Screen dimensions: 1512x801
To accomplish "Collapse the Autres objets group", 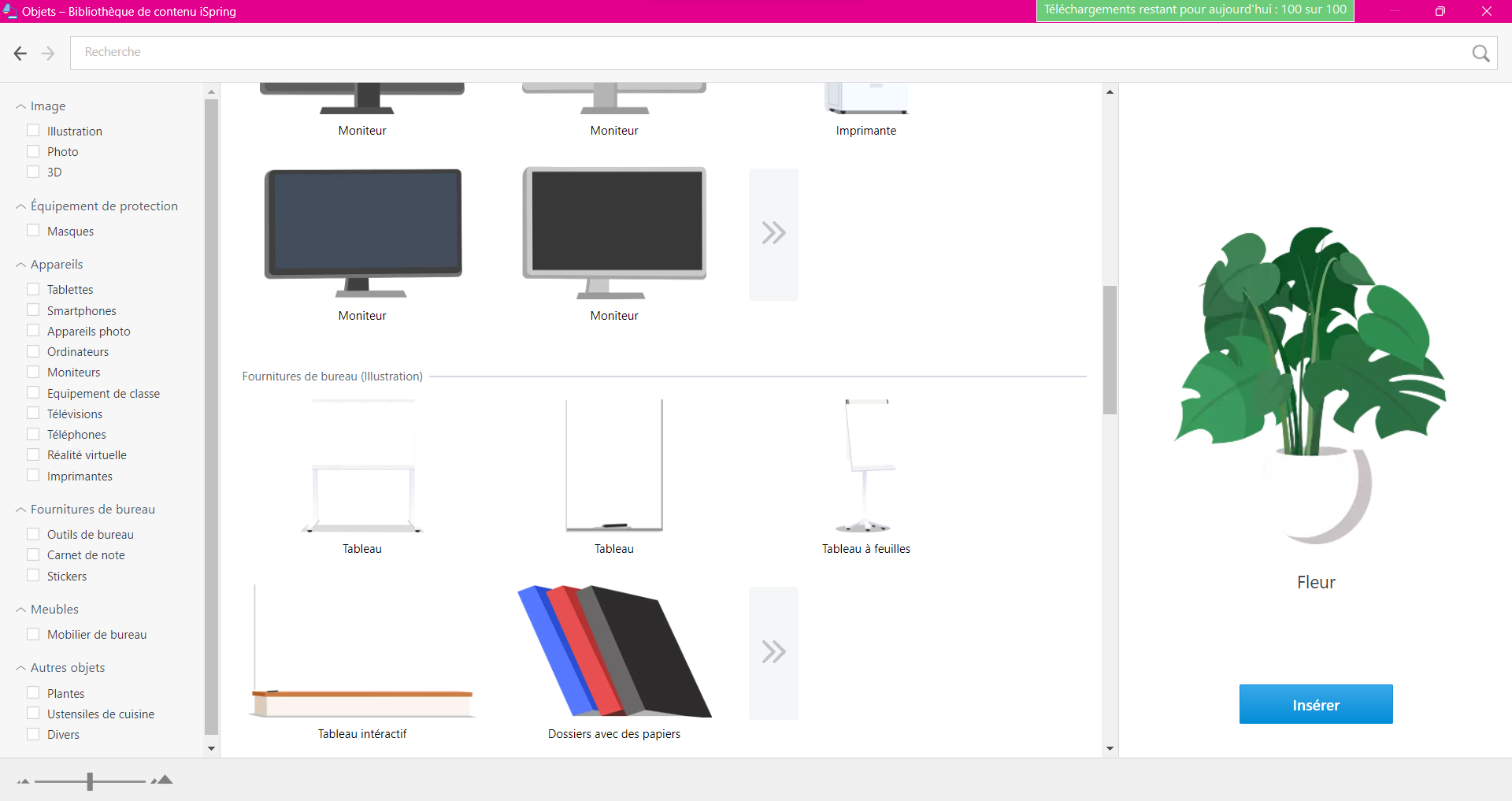I will click(21, 669).
